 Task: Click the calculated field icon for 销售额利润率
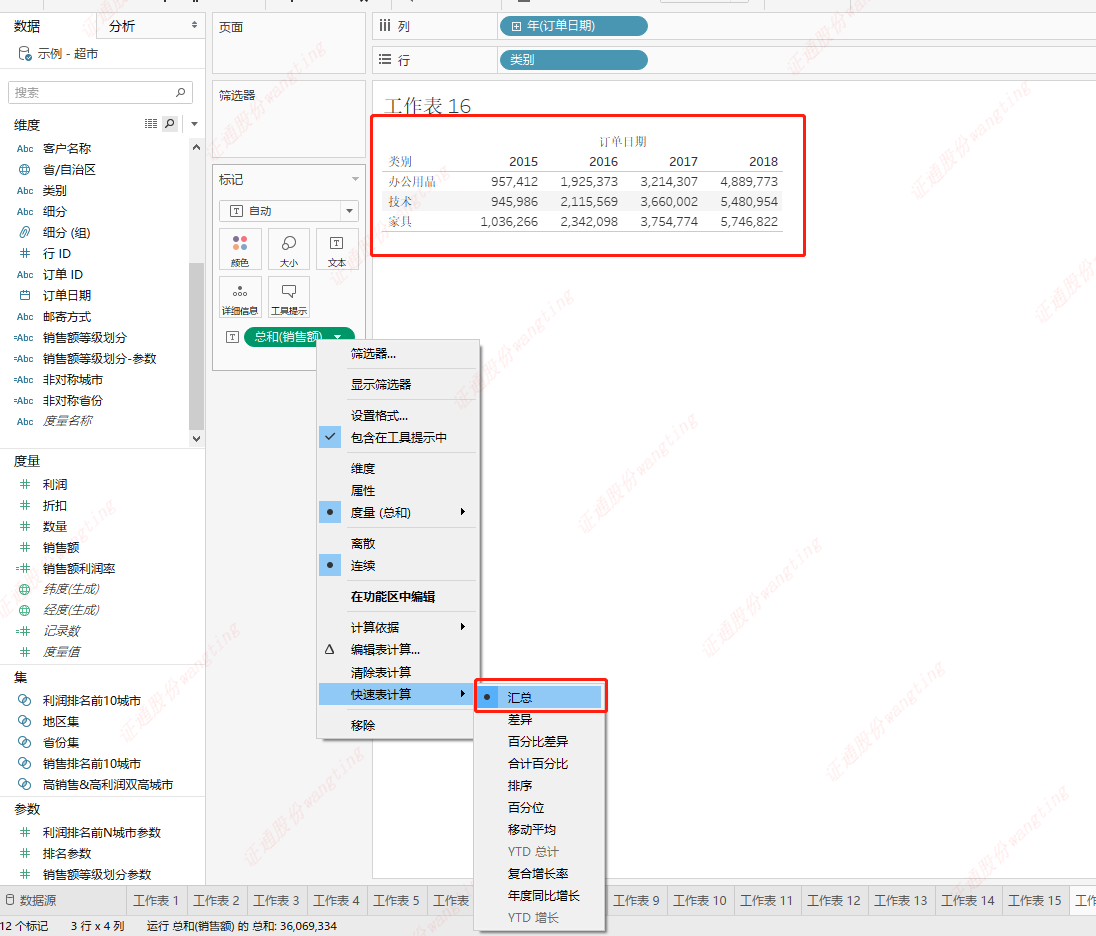[24, 568]
